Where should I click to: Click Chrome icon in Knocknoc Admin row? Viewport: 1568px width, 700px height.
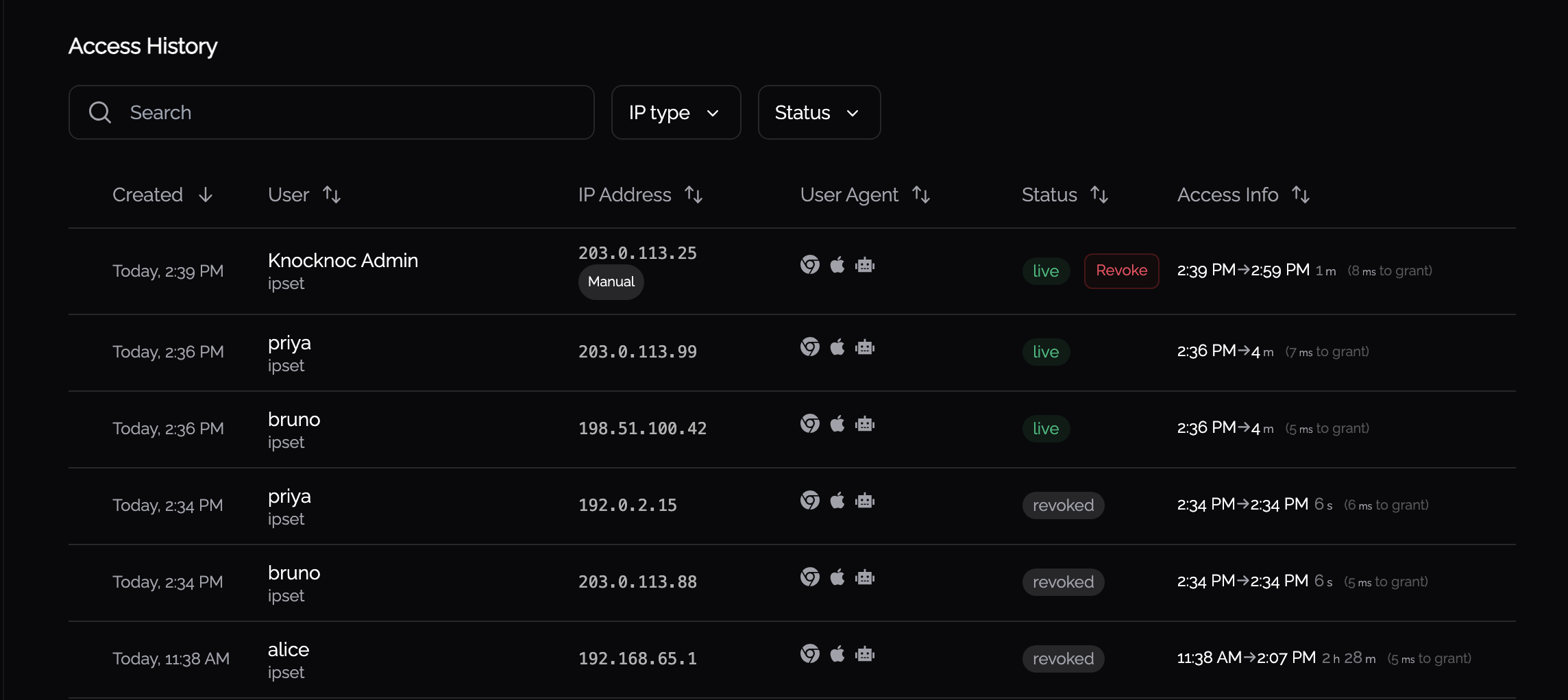(810, 265)
